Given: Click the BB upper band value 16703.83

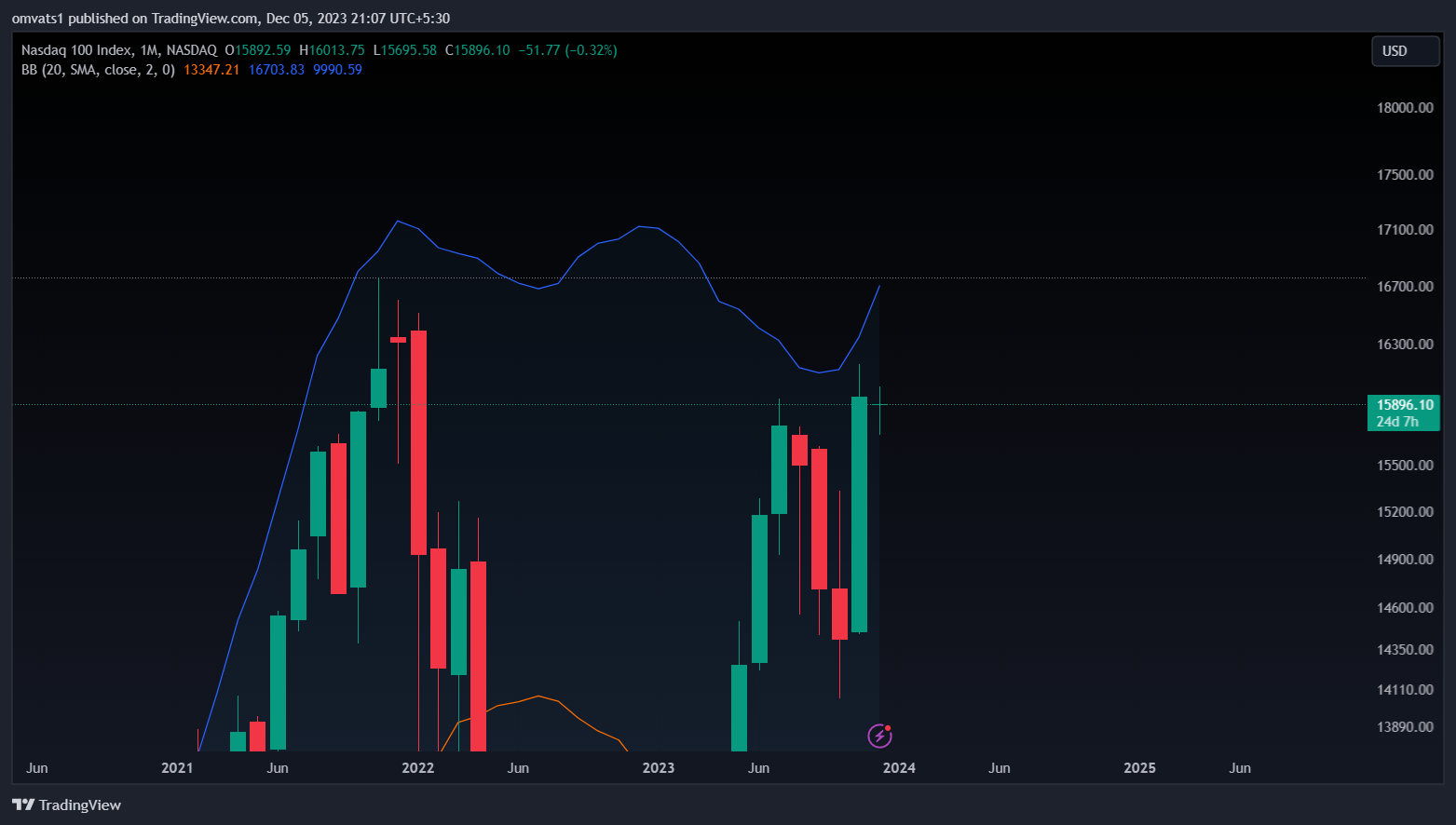Looking at the screenshot, I should [277, 70].
